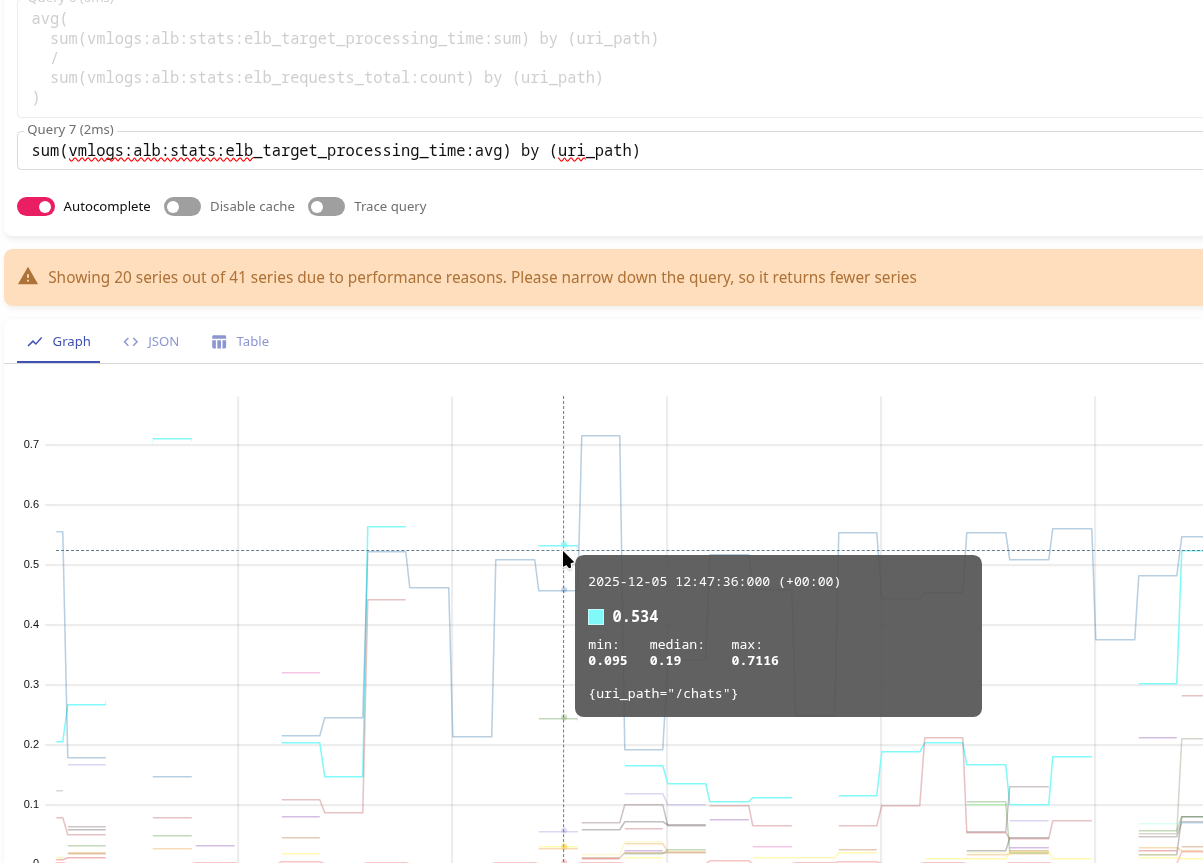Click the uri_path="/chats" label in the tooltip
Viewport: 1203px width, 863px height.
(663, 693)
